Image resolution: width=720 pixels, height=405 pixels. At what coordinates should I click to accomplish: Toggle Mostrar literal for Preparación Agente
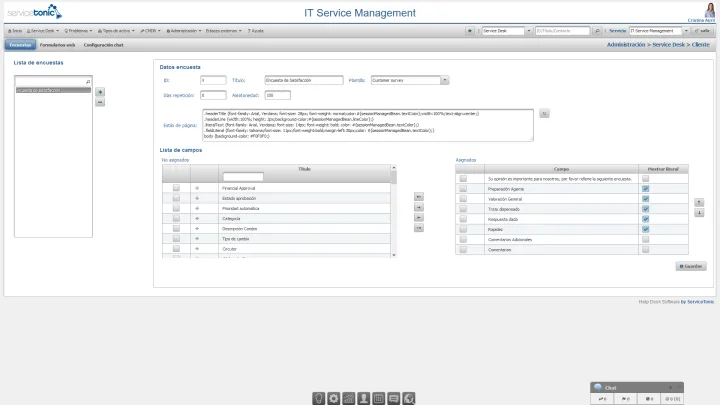point(646,188)
